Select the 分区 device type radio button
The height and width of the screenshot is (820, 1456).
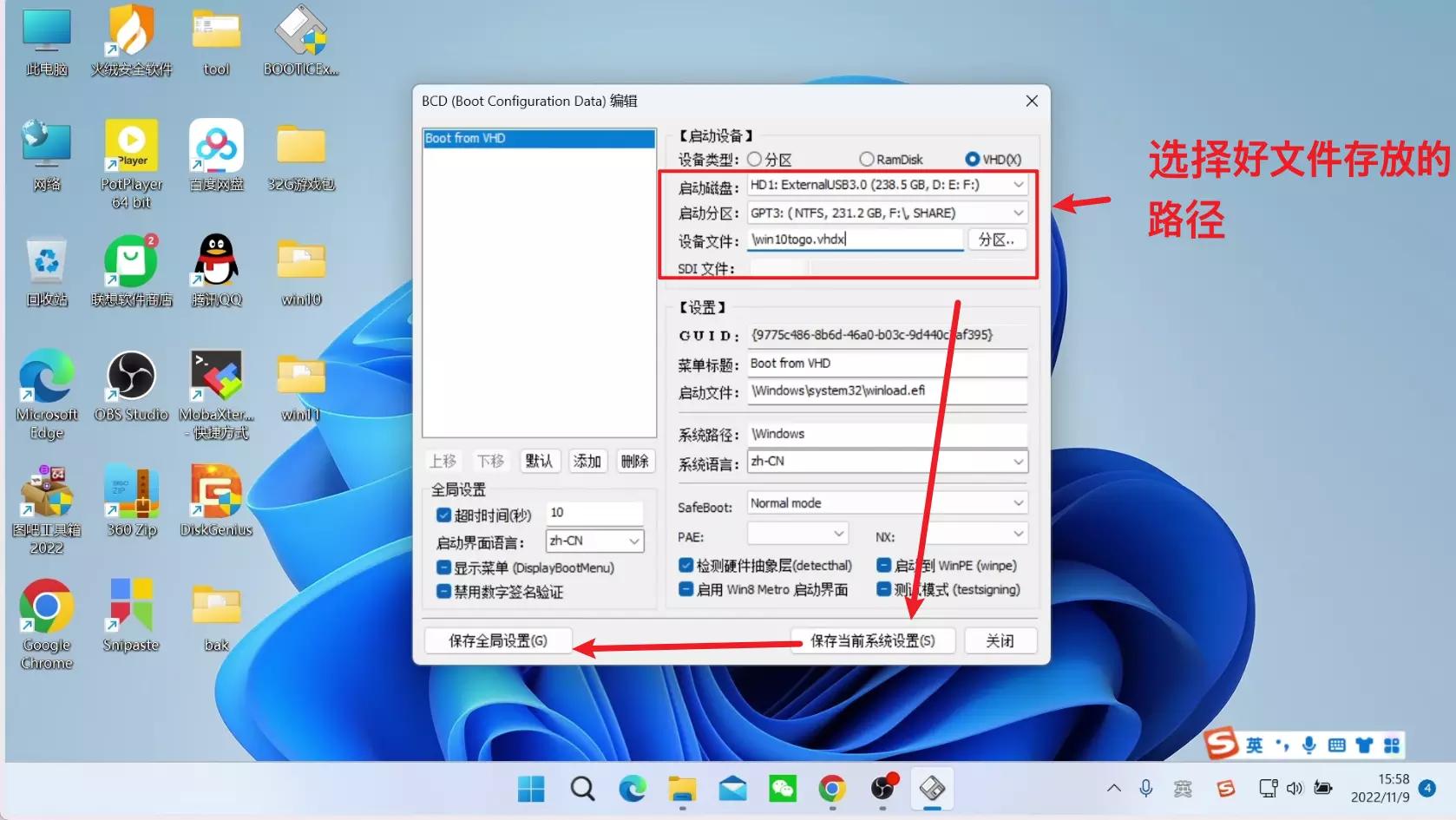tap(755, 159)
